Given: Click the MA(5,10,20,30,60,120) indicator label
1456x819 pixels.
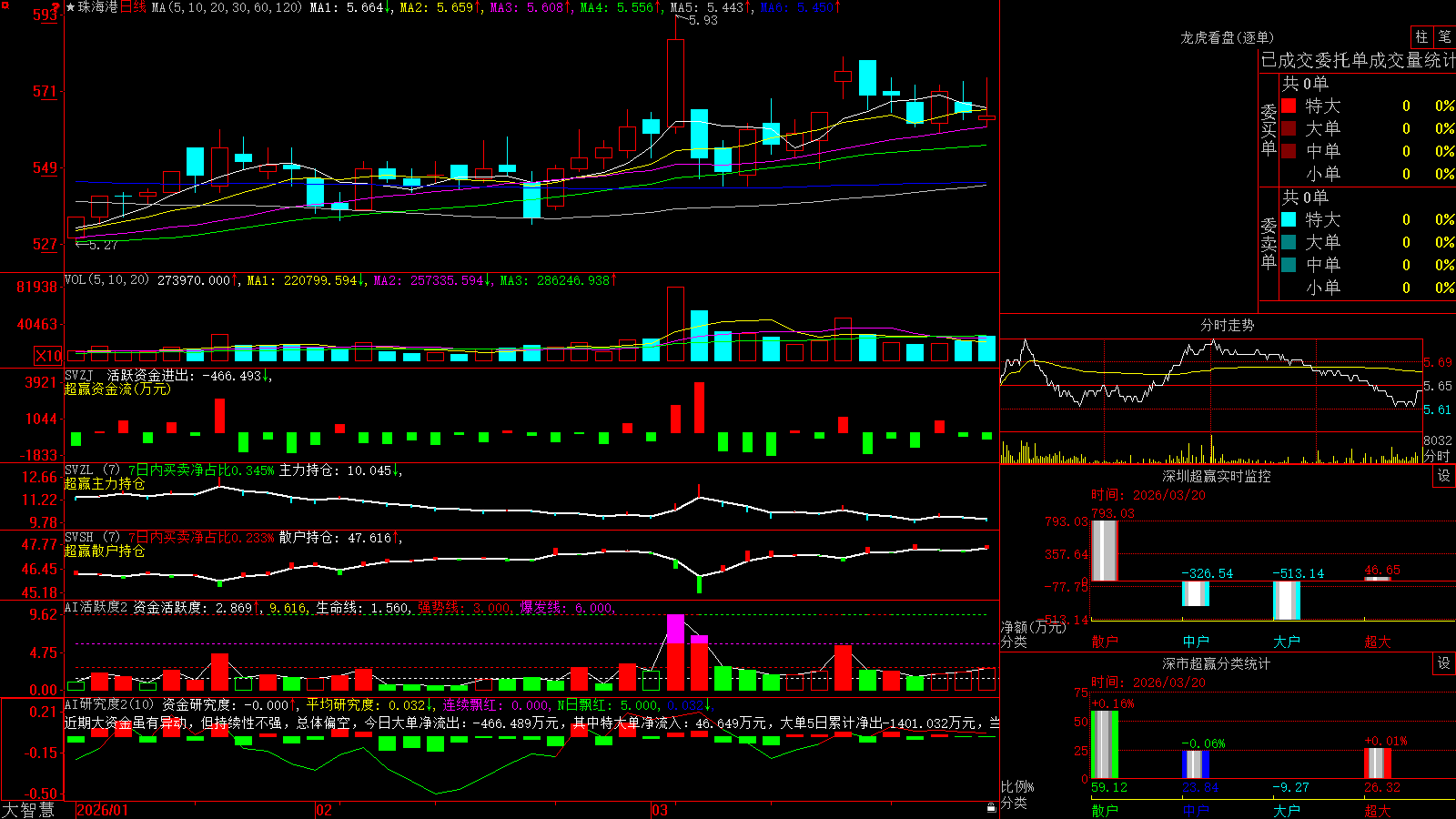Looking at the screenshot, I should point(227,7).
